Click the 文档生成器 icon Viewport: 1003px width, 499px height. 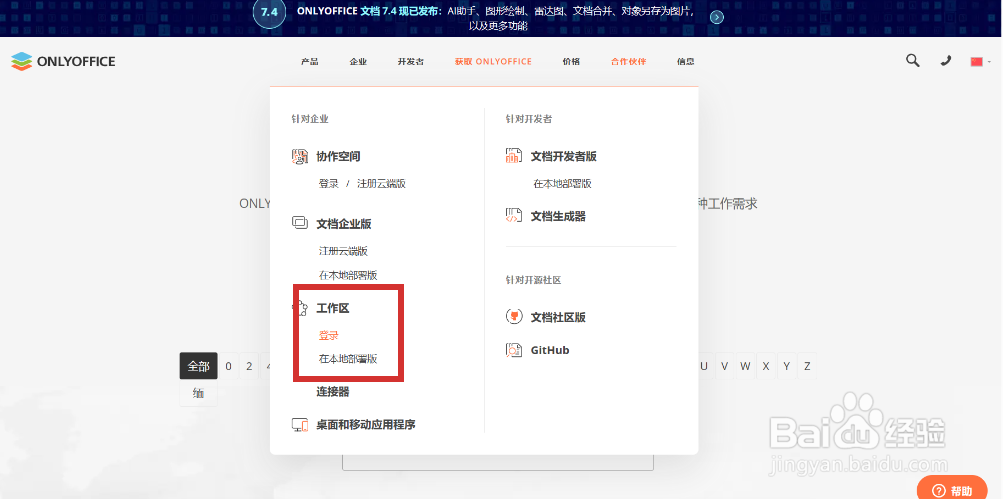tap(514, 216)
